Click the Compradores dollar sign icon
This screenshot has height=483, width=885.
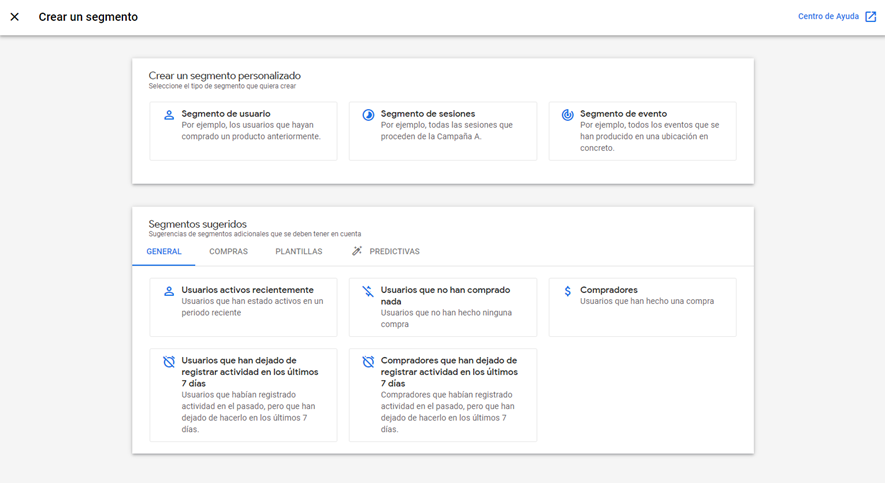point(567,291)
